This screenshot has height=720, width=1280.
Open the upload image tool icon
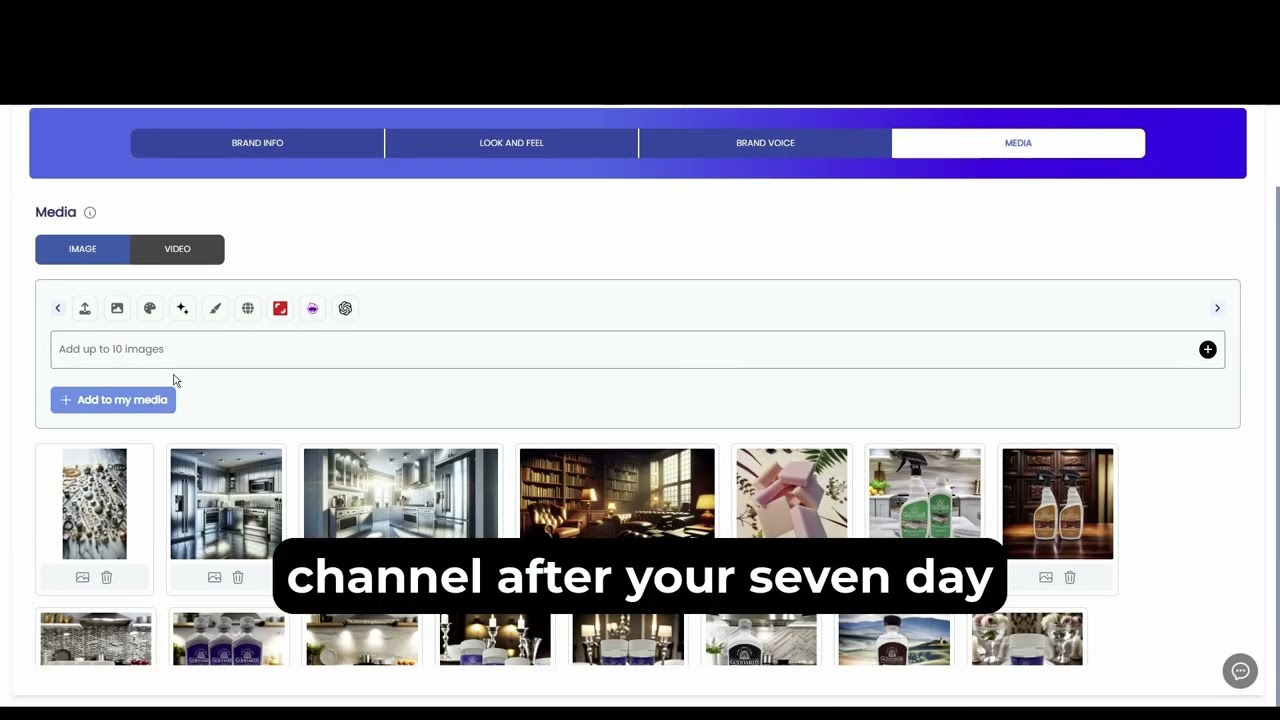(85, 308)
